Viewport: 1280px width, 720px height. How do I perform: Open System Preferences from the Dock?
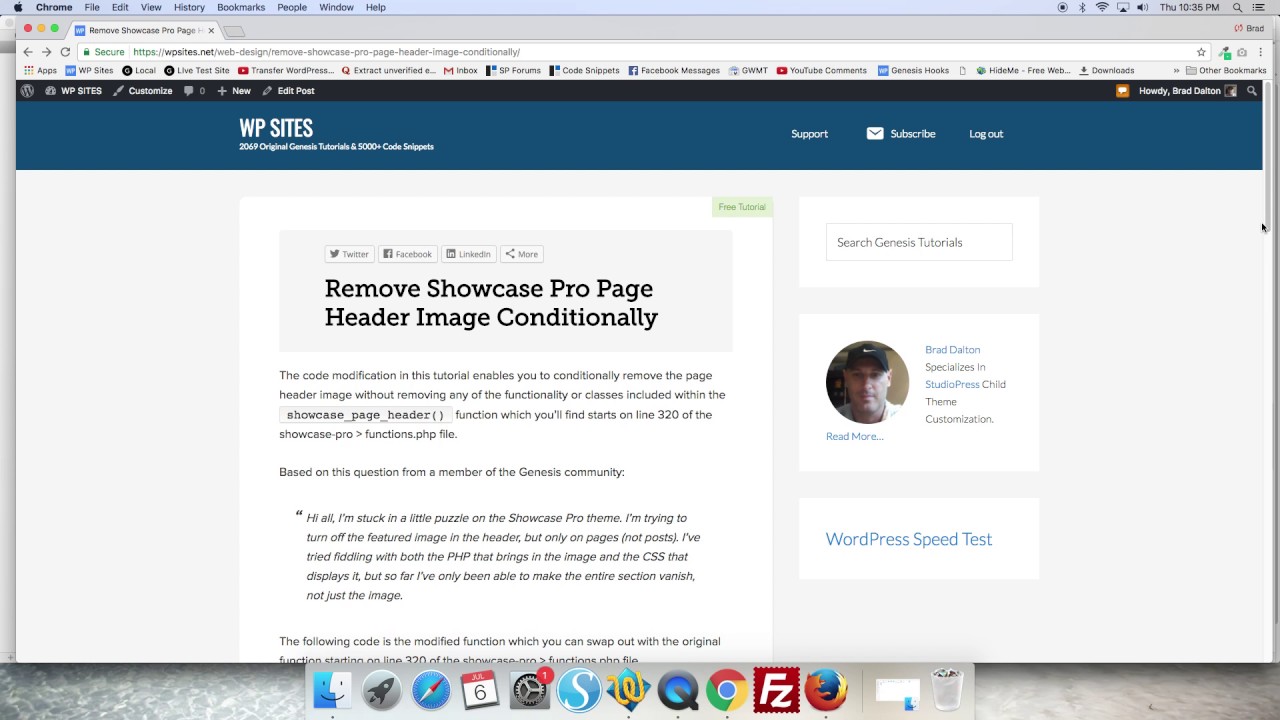530,690
